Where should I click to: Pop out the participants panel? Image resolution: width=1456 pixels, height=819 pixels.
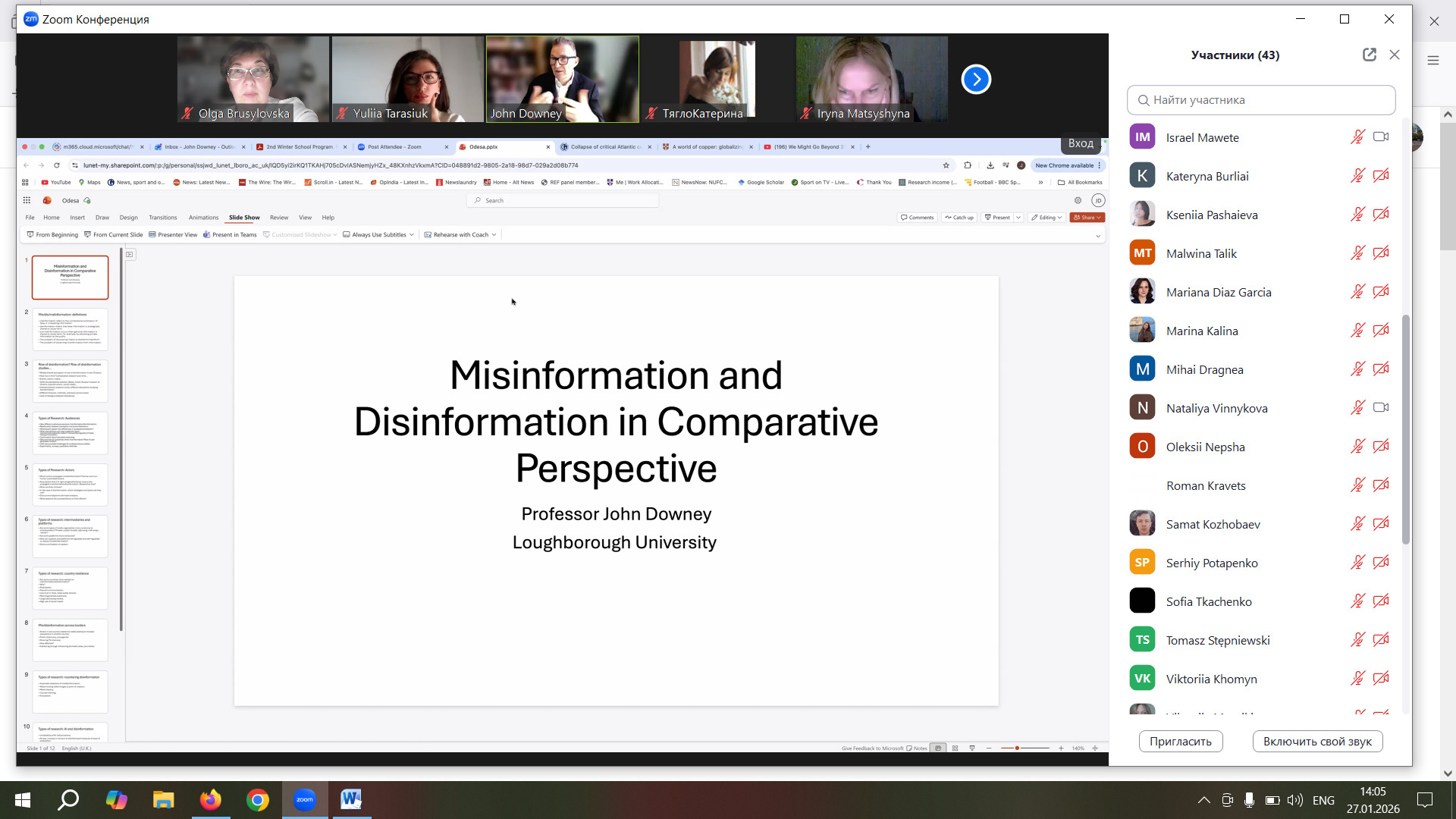pyautogui.click(x=1369, y=55)
